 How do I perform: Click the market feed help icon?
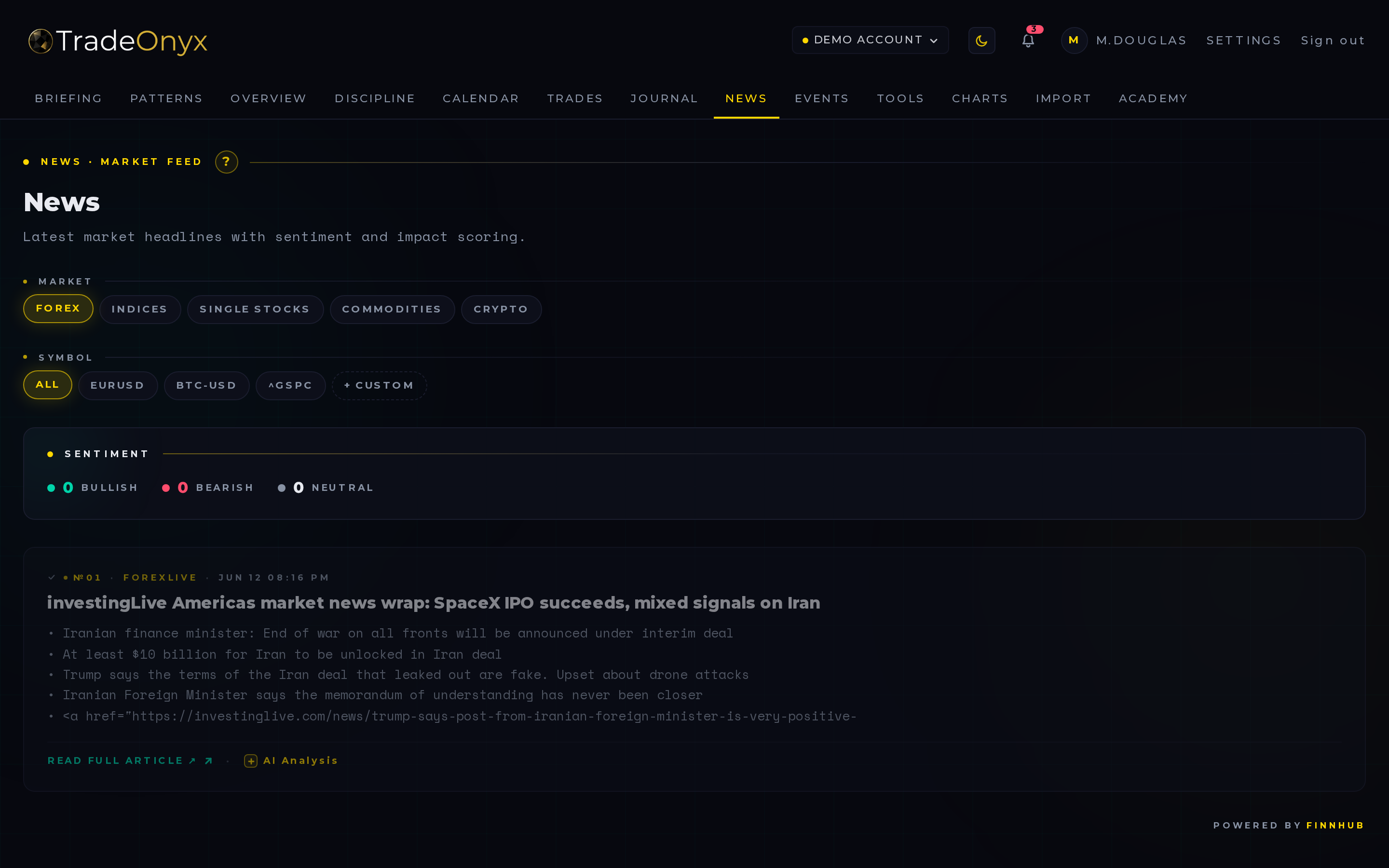226,162
